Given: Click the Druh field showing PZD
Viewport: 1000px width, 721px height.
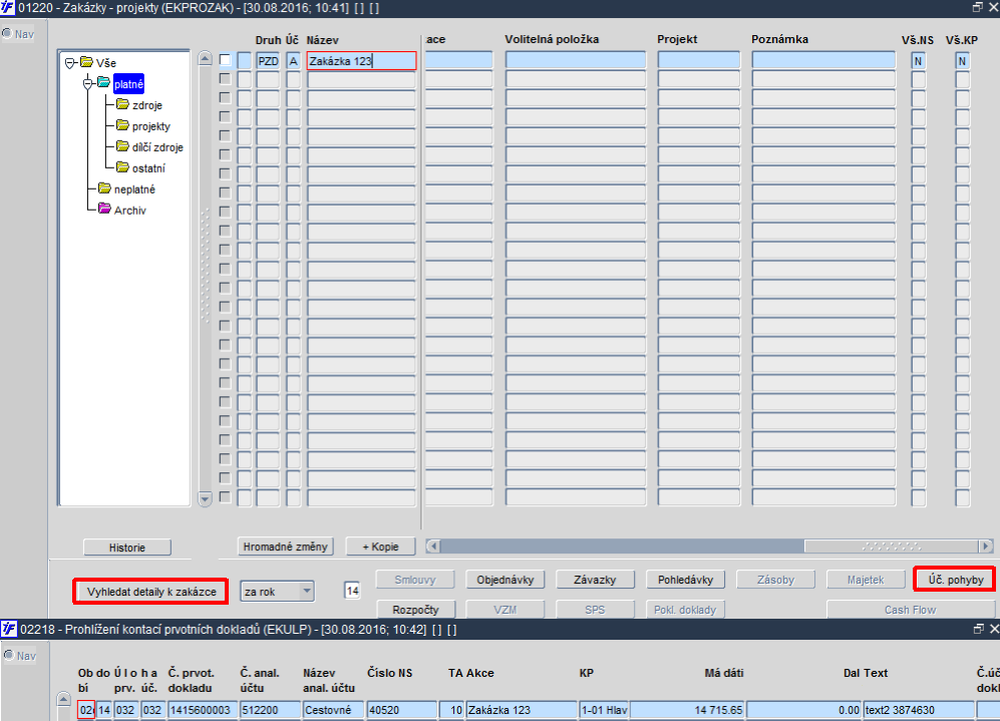Looking at the screenshot, I should [x=268, y=61].
